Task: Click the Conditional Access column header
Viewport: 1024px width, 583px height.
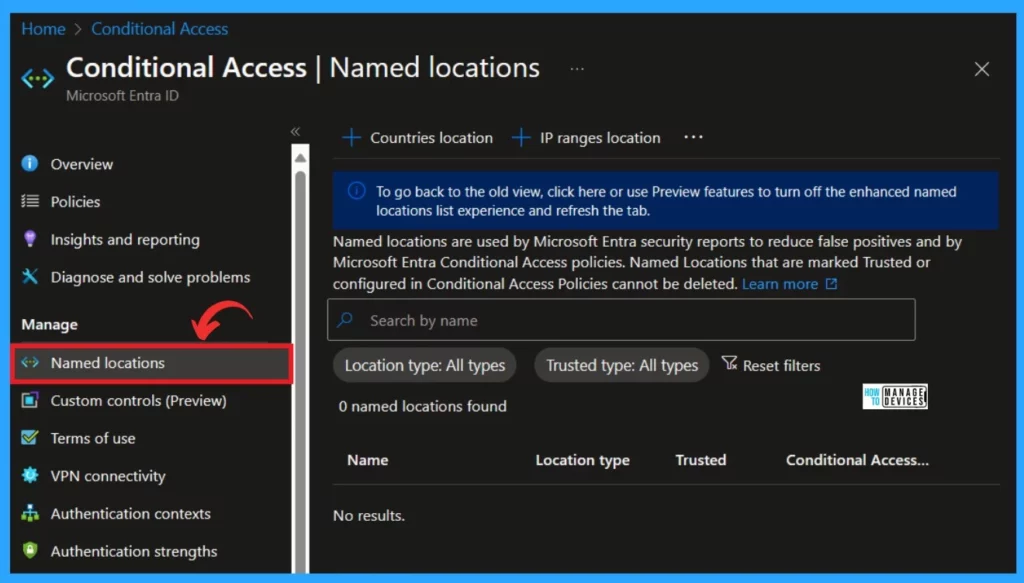Action: tap(857, 460)
